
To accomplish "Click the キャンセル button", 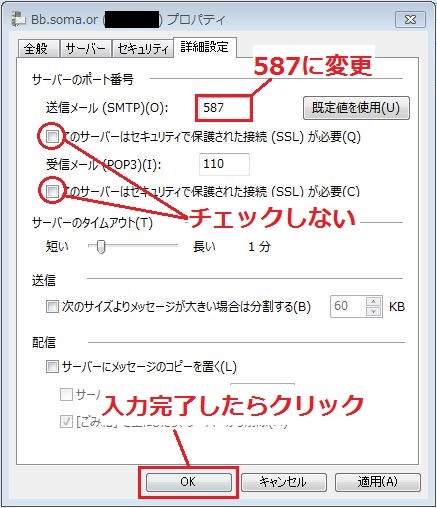I will tap(283, 482).
